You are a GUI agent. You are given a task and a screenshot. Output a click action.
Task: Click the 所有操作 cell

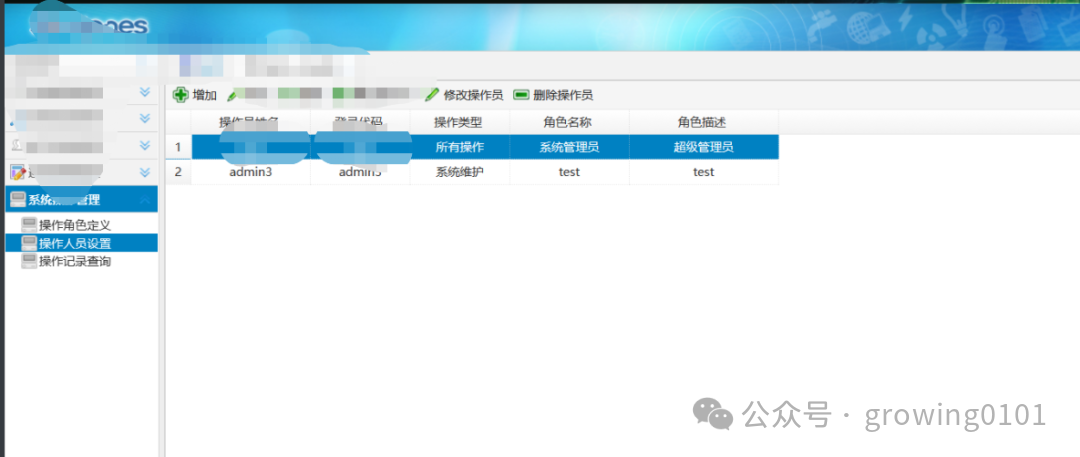click(x=459, y=147)
